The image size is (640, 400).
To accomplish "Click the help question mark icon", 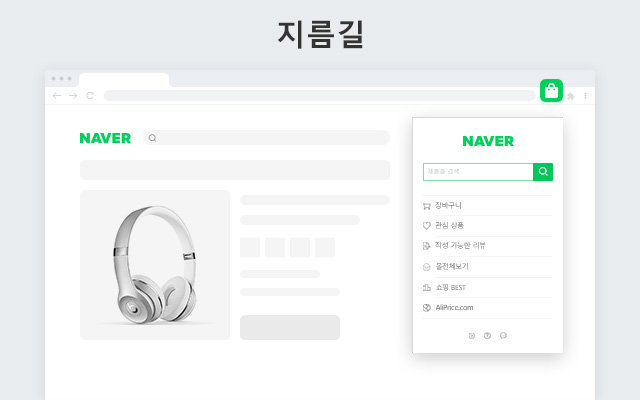I will click(487, 336).
